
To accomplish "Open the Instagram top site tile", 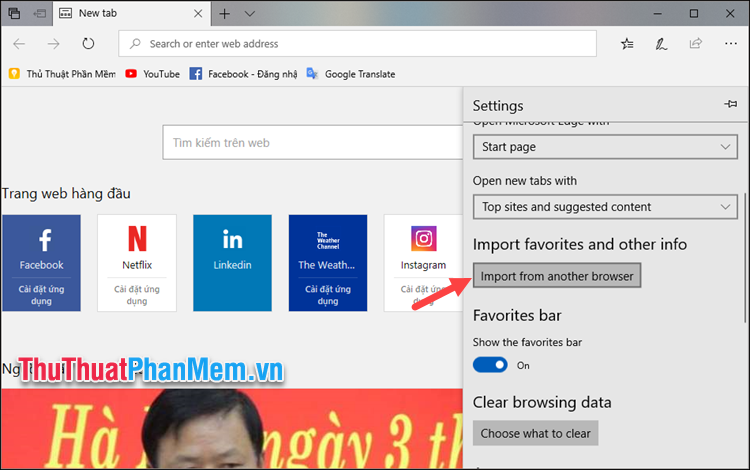I will 423,263.
